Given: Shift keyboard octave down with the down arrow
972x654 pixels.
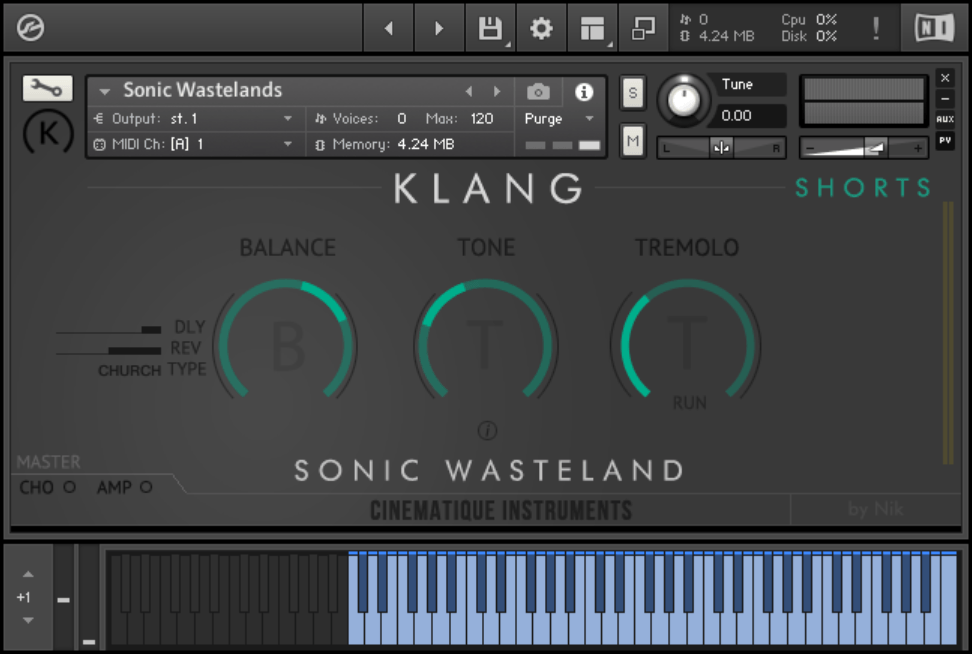Looking at the screenshot, I should pos(28,620).
